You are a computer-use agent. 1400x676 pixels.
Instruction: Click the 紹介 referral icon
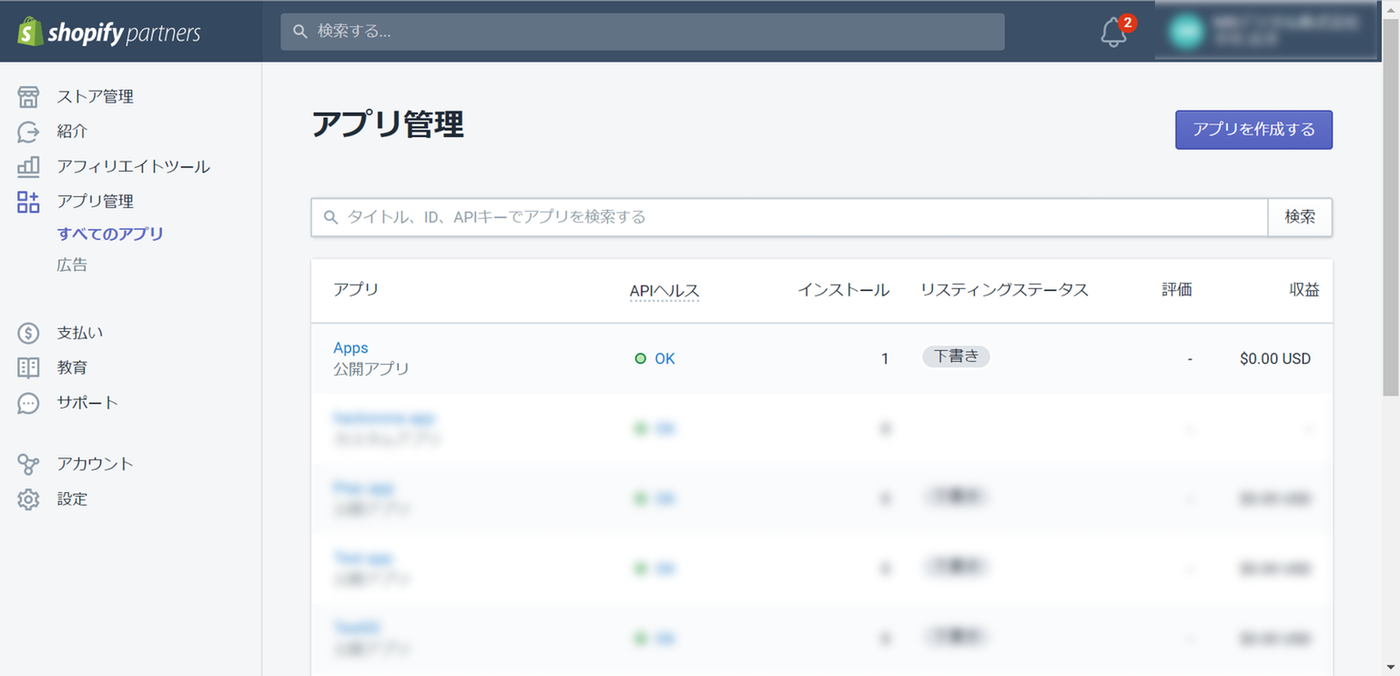coord(28,132)
